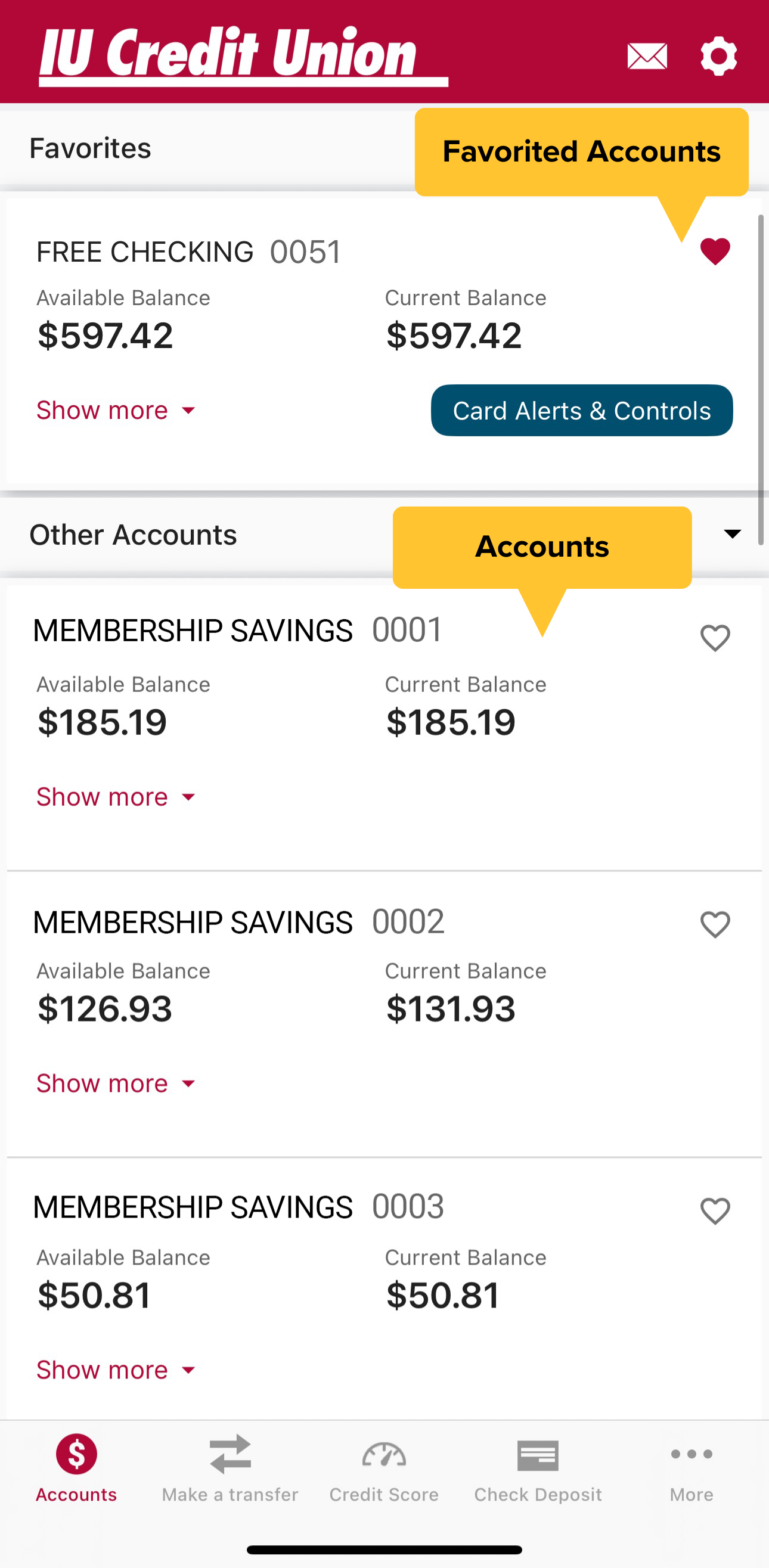This screenshot has width=769, height=1568.
Task: Expand Show more under Free Checking
Action: (116, 410)
